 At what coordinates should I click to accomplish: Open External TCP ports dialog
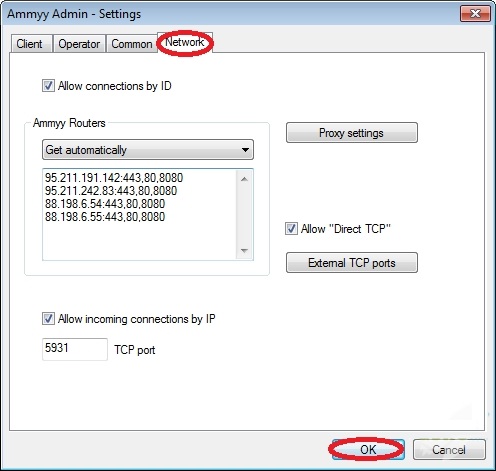tap(352, 263)
